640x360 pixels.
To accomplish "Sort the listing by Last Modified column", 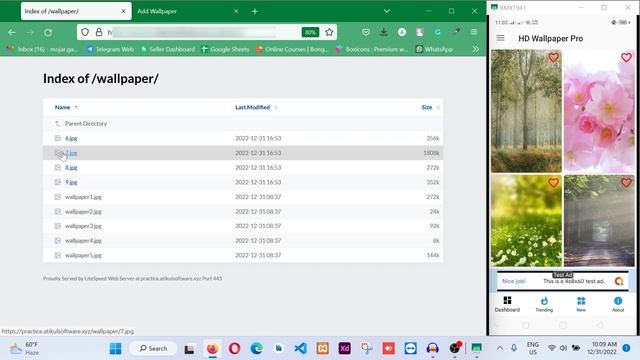I will [x=252, y=107].
